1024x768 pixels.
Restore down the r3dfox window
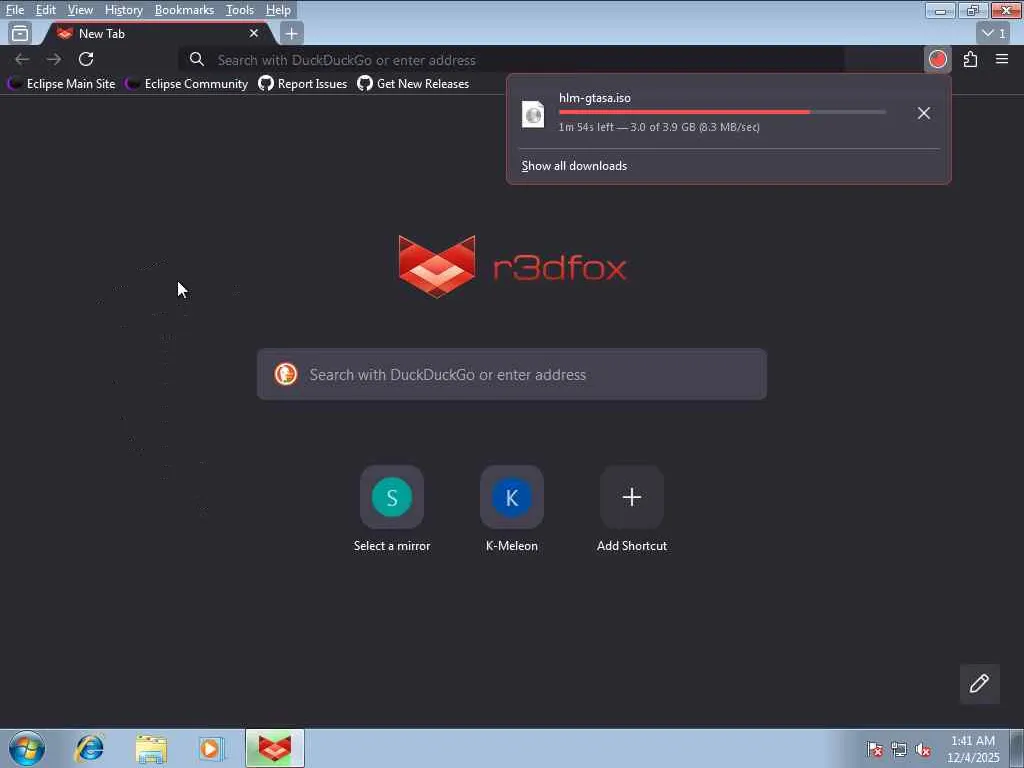click(973, 10)
